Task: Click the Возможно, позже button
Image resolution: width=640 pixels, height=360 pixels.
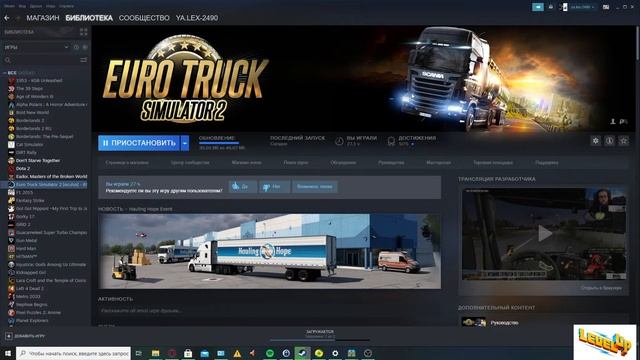Action: 315,187
